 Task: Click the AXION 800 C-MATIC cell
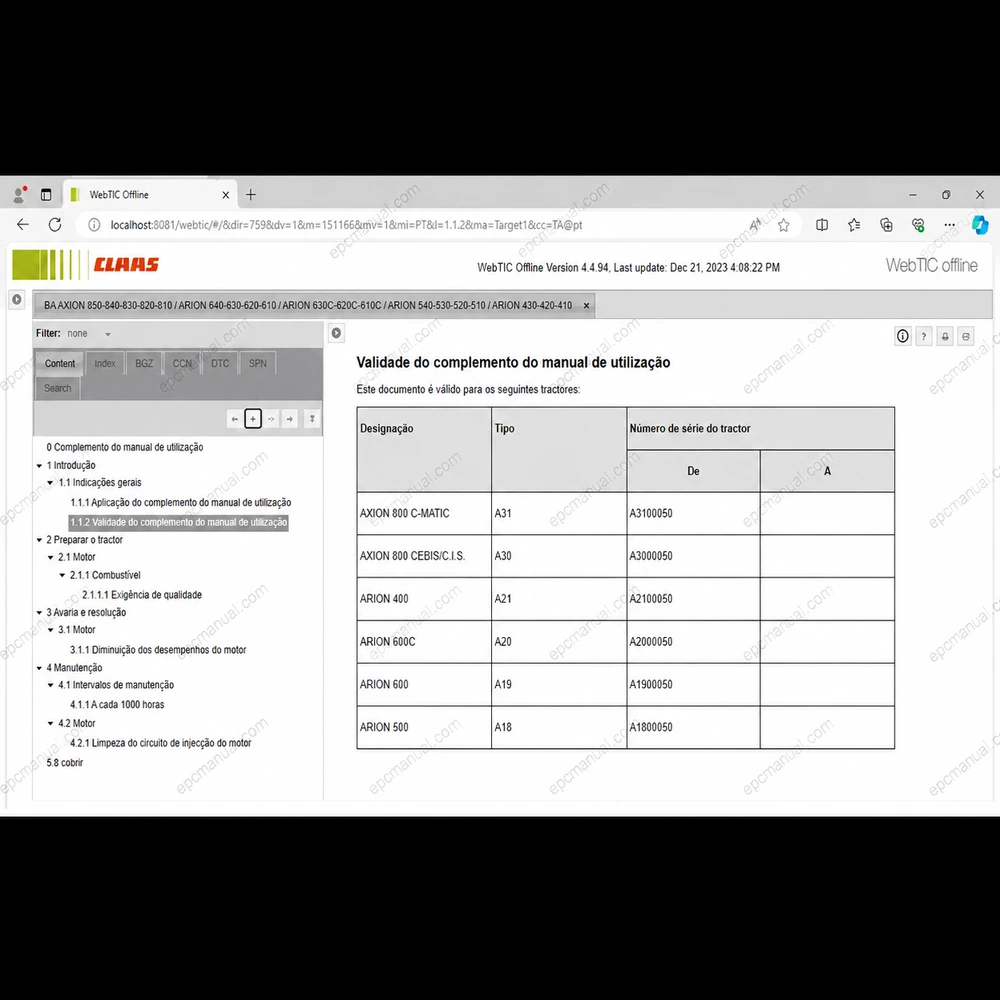[x=424, y=513]
